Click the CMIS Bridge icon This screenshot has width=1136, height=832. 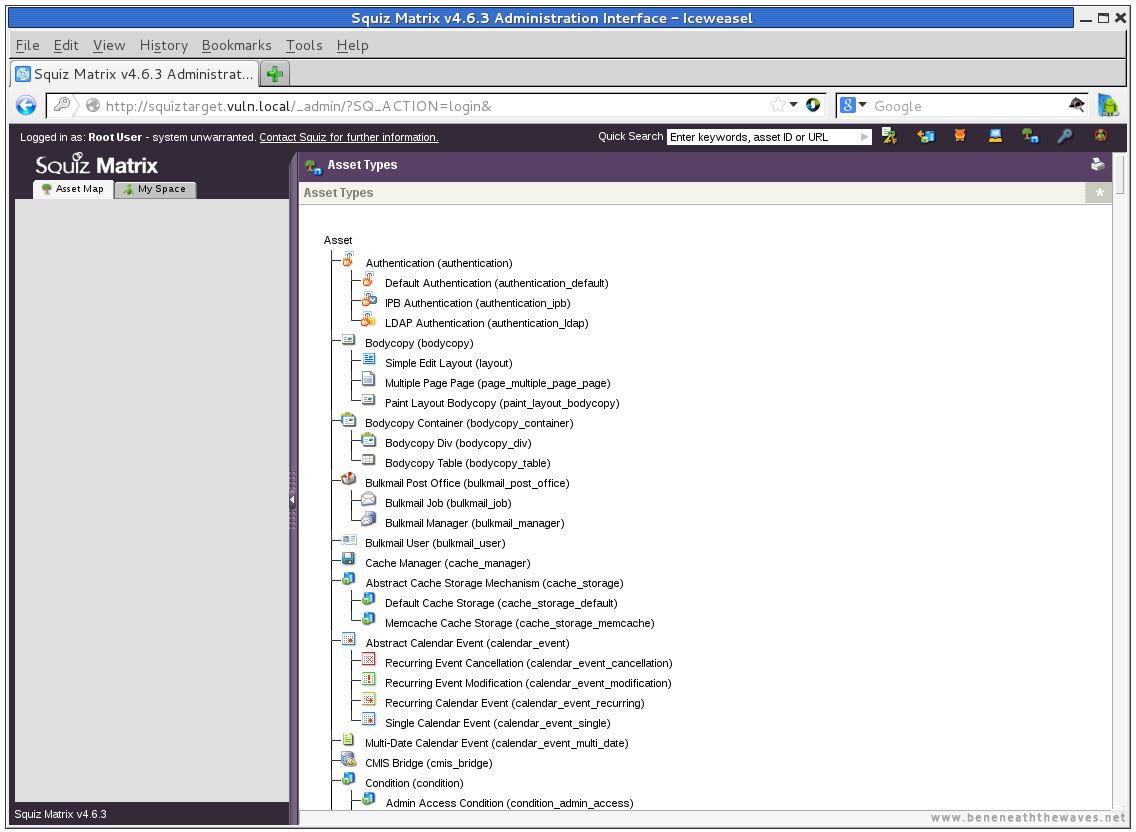click(348, 759)
